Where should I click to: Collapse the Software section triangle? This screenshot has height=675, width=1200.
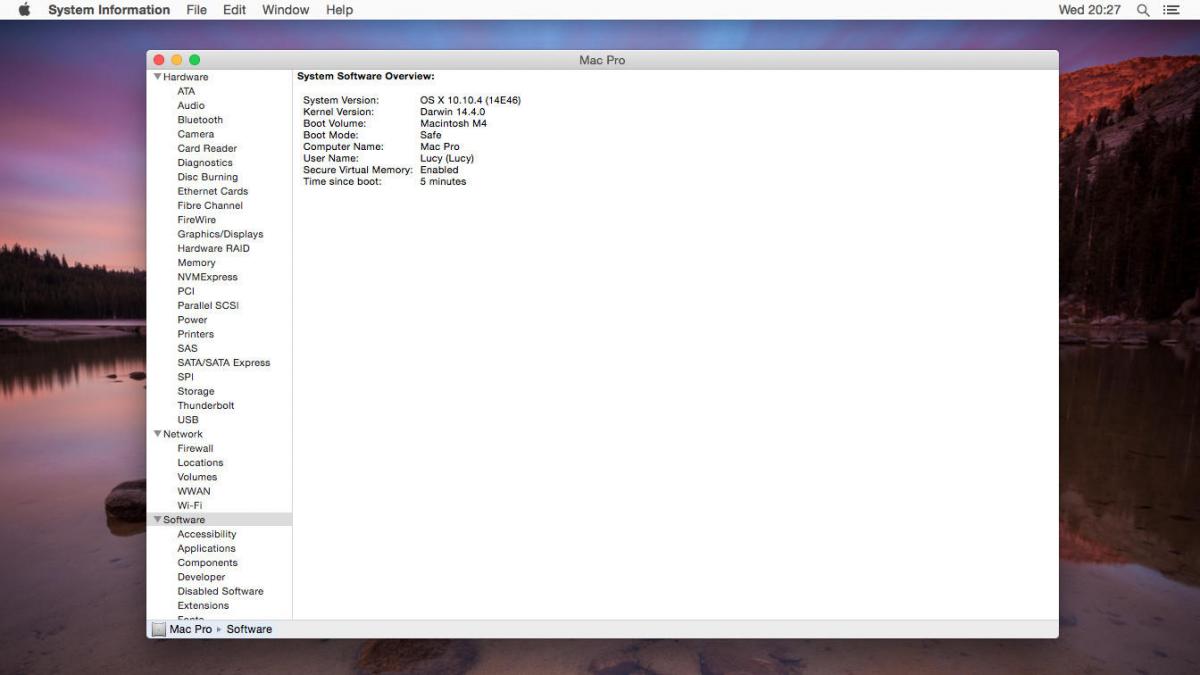[x=157, y=520]
